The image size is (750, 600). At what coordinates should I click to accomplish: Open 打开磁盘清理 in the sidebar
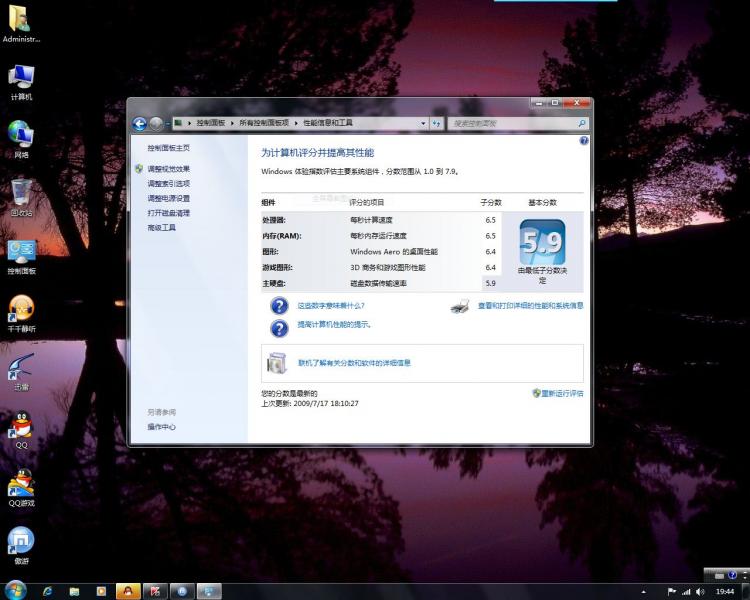pos(168,213)
